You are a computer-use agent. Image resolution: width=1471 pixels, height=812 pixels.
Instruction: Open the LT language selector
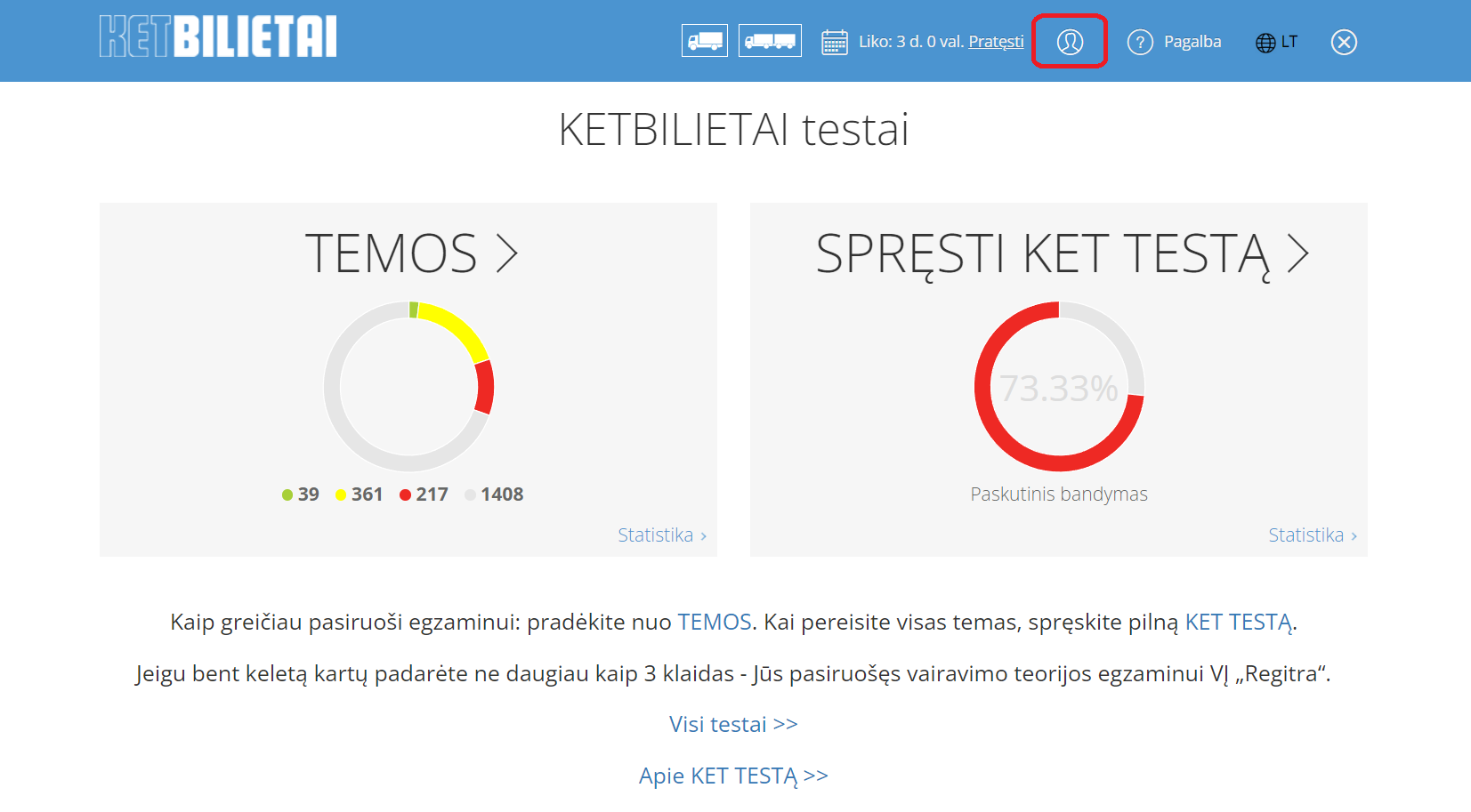coord(1289,42)
